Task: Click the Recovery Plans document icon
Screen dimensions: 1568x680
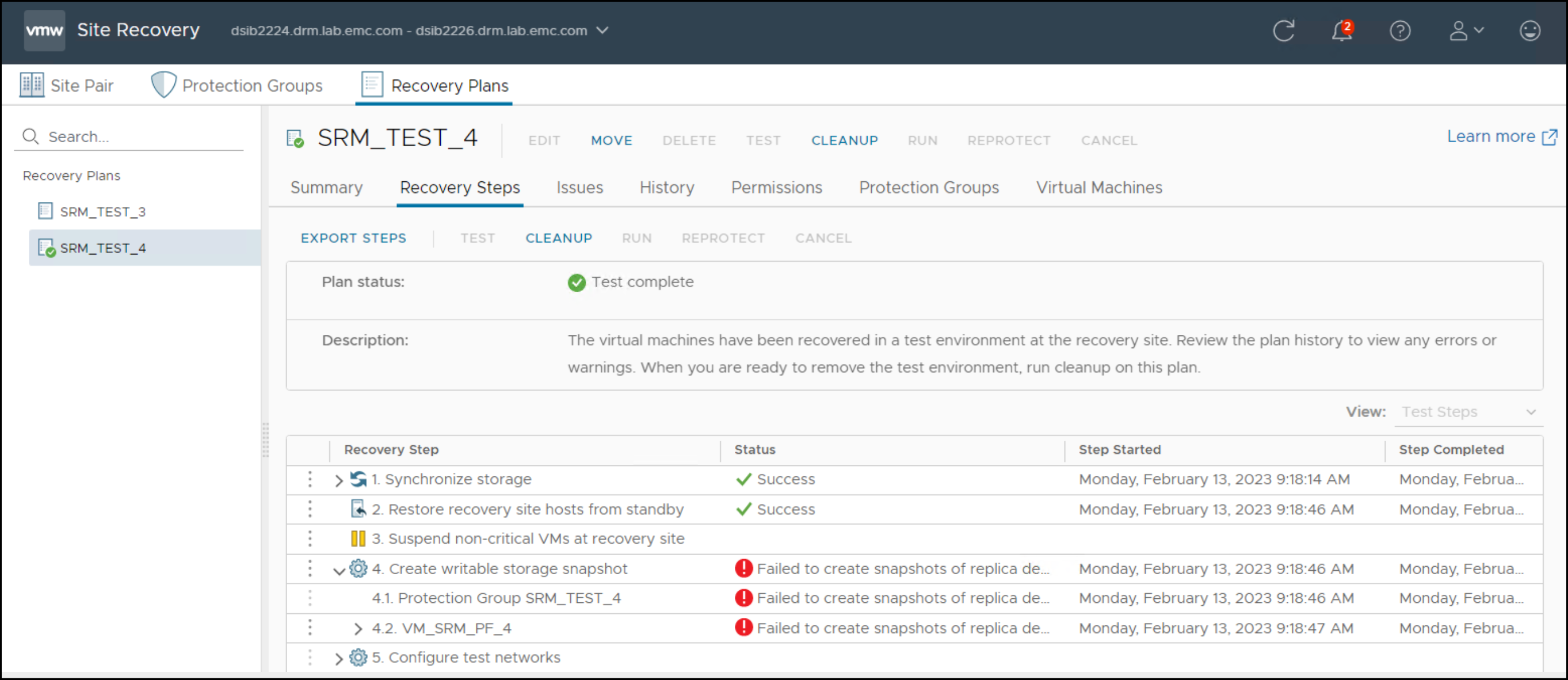Action: (x=372, y=85)
